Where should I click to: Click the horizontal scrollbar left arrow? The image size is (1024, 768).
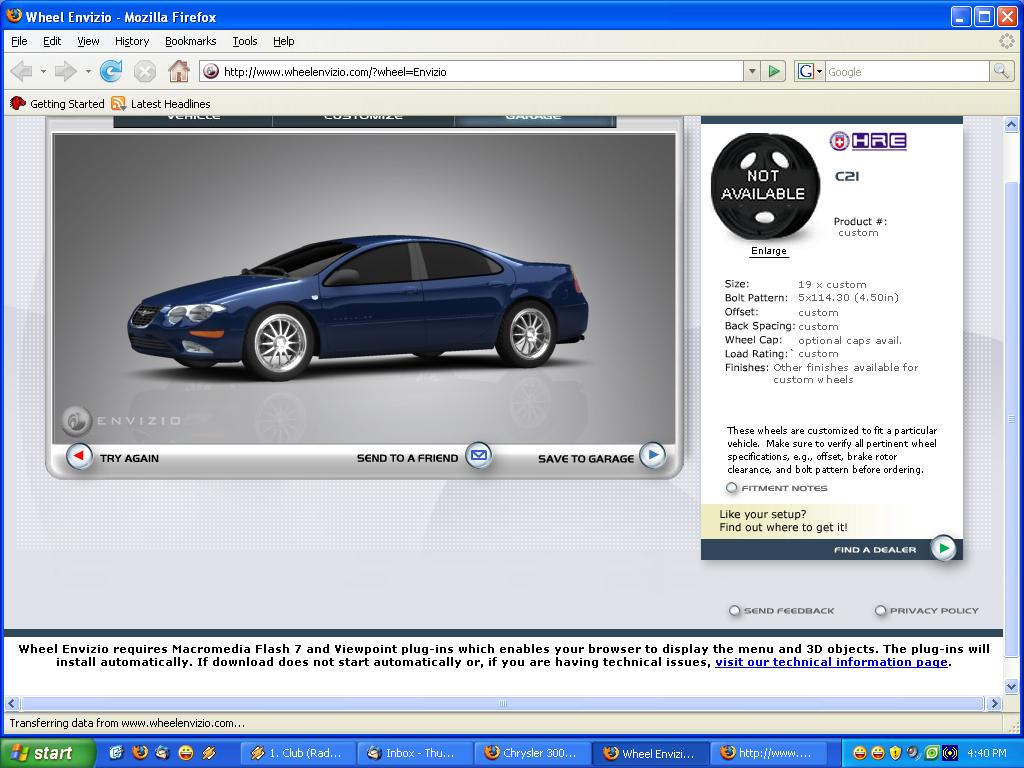click(x=11, y=703)
